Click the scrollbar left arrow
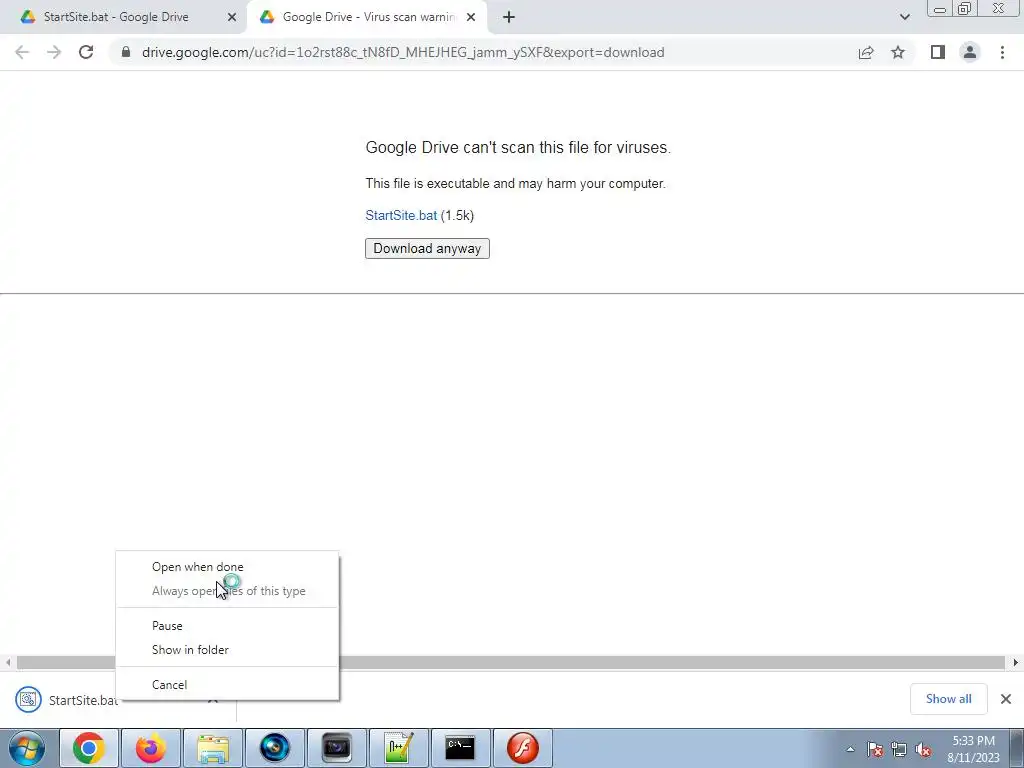 (8, 662)
